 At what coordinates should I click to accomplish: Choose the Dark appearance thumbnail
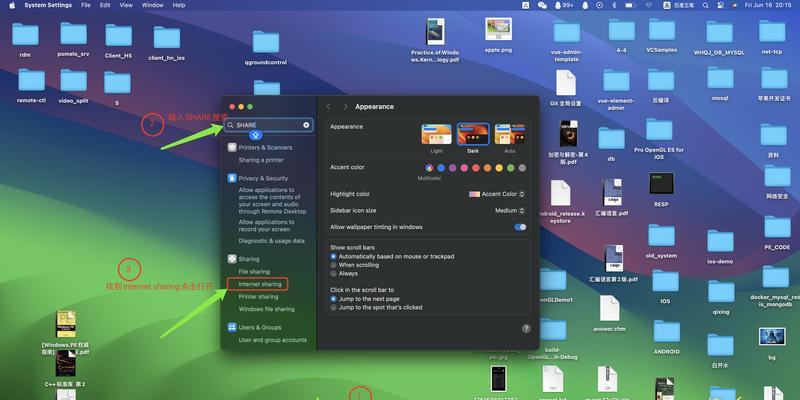473,134
